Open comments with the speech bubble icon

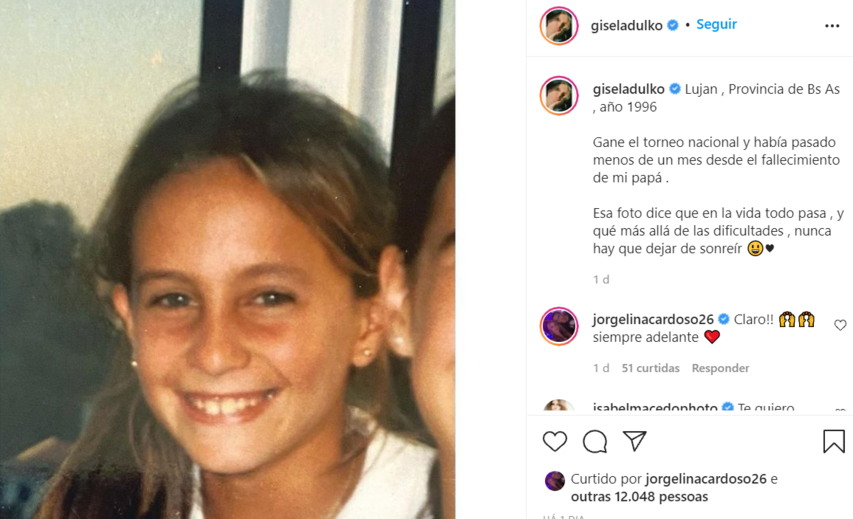595,441
